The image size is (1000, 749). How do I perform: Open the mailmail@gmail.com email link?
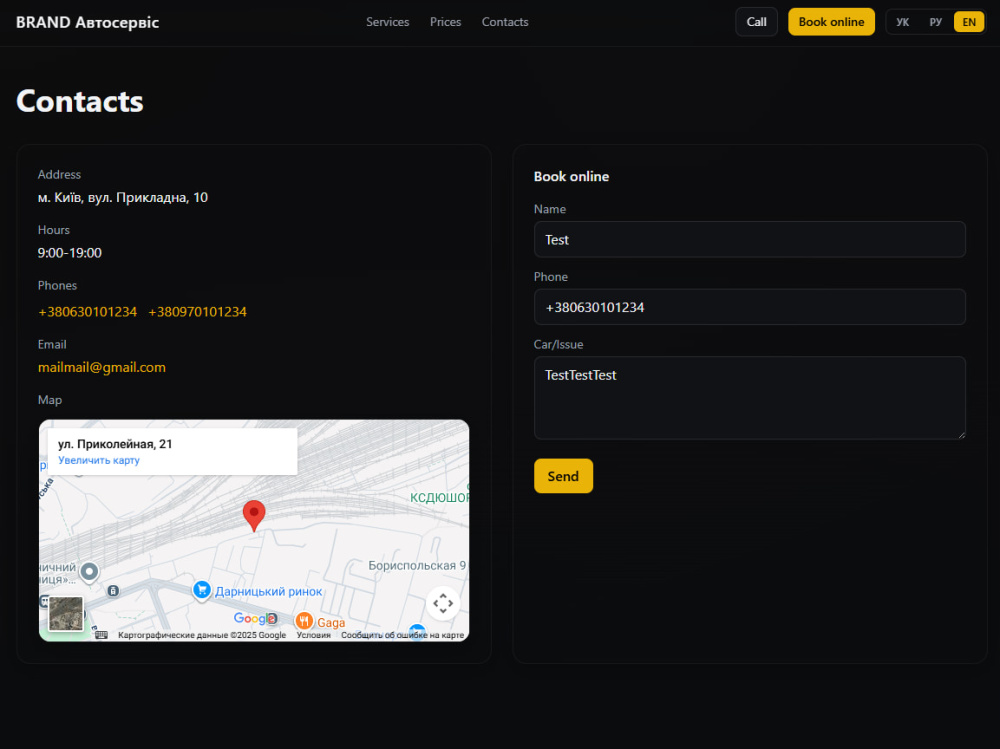pos(101,367)
